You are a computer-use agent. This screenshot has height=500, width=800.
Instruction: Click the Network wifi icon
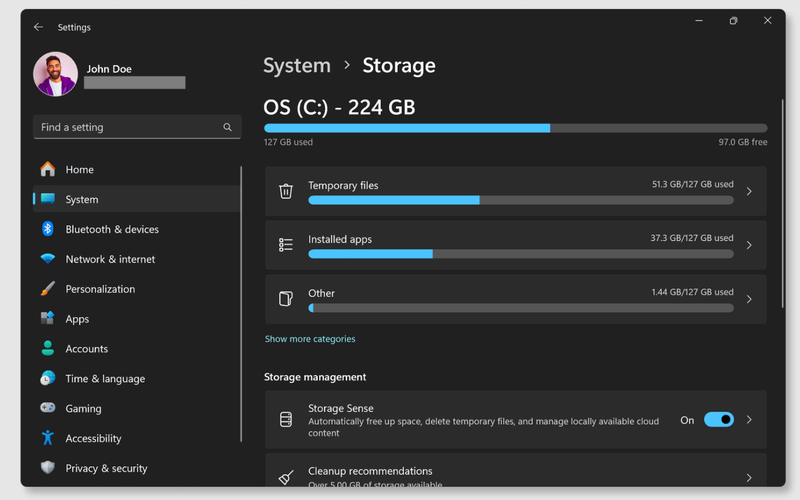[x=48, y=259]
